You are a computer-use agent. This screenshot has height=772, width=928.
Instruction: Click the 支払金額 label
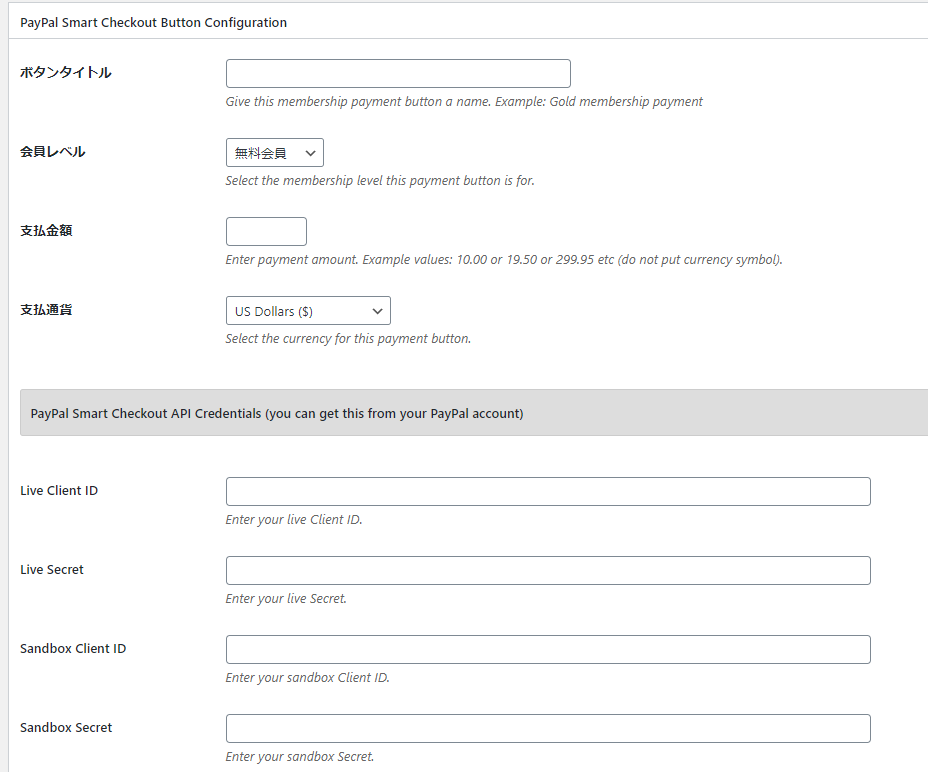click(46, 230)
